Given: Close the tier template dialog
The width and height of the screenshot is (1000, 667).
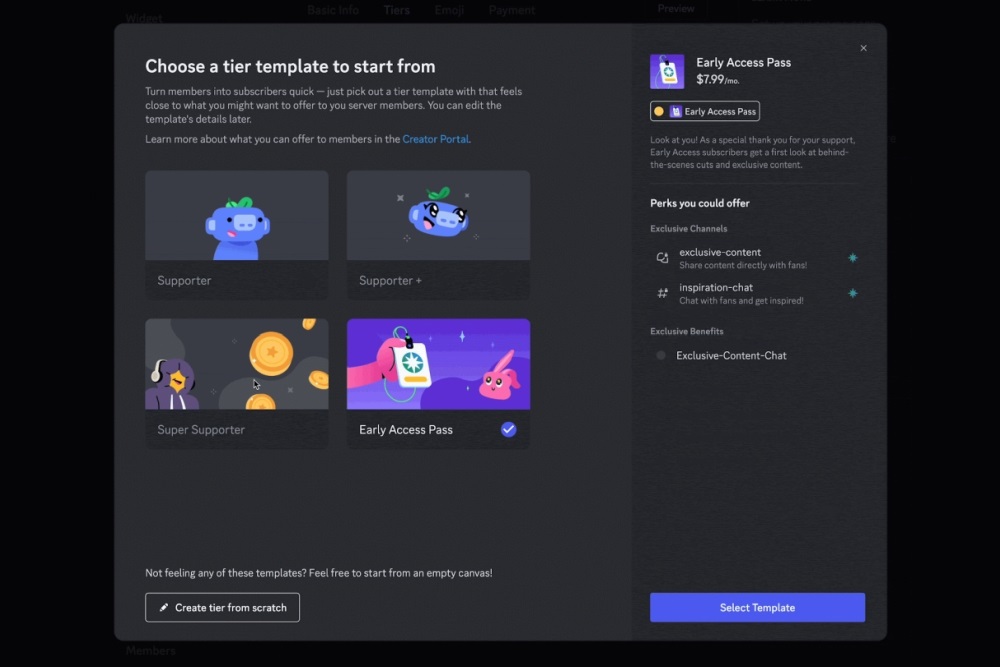Looking at the screenshot, I should [864, 48].
